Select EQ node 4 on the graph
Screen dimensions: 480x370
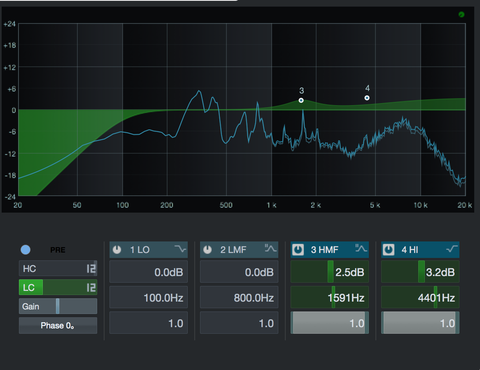(367, 98)
